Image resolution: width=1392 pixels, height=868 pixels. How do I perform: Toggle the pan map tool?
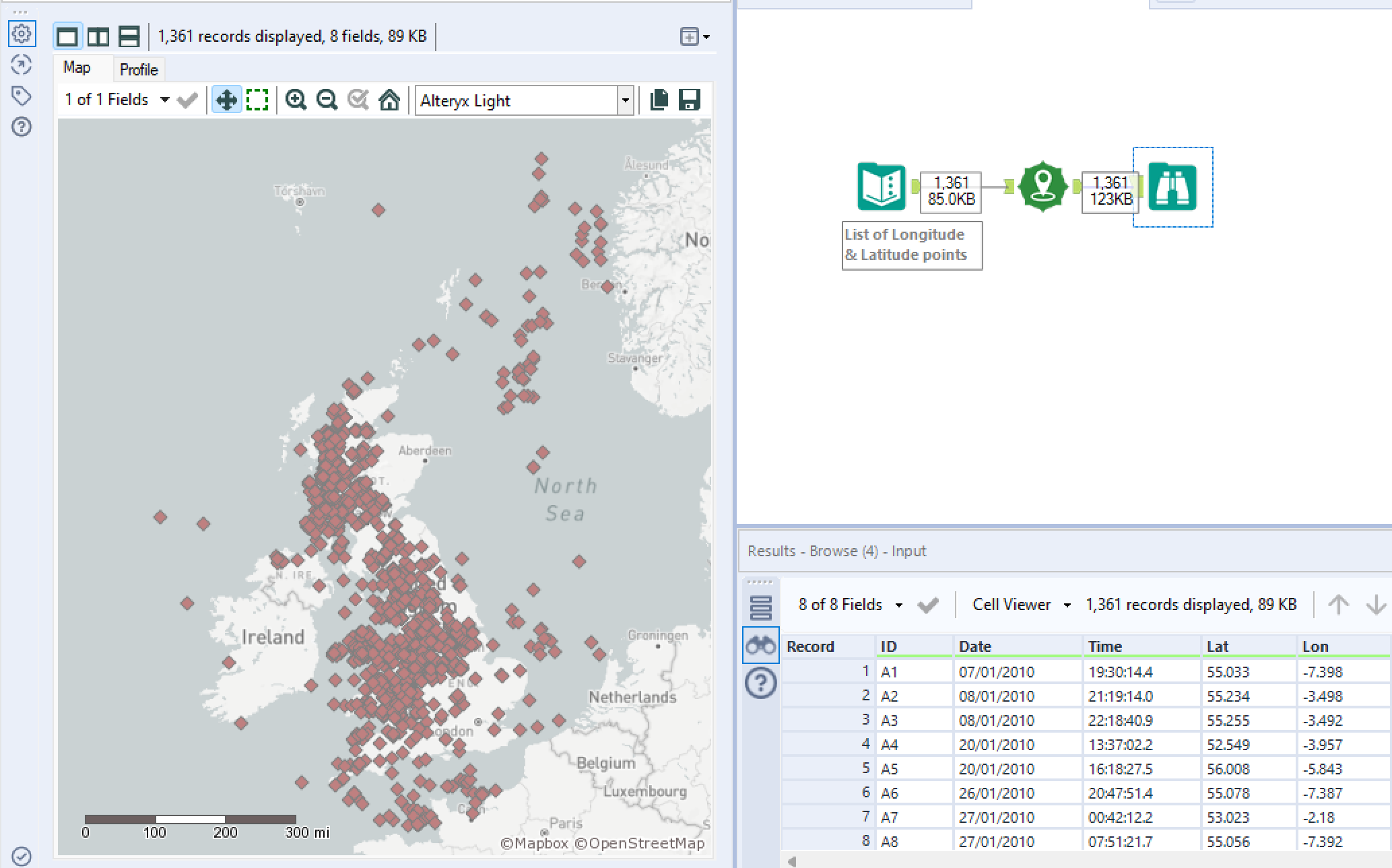tap(226, 100)
